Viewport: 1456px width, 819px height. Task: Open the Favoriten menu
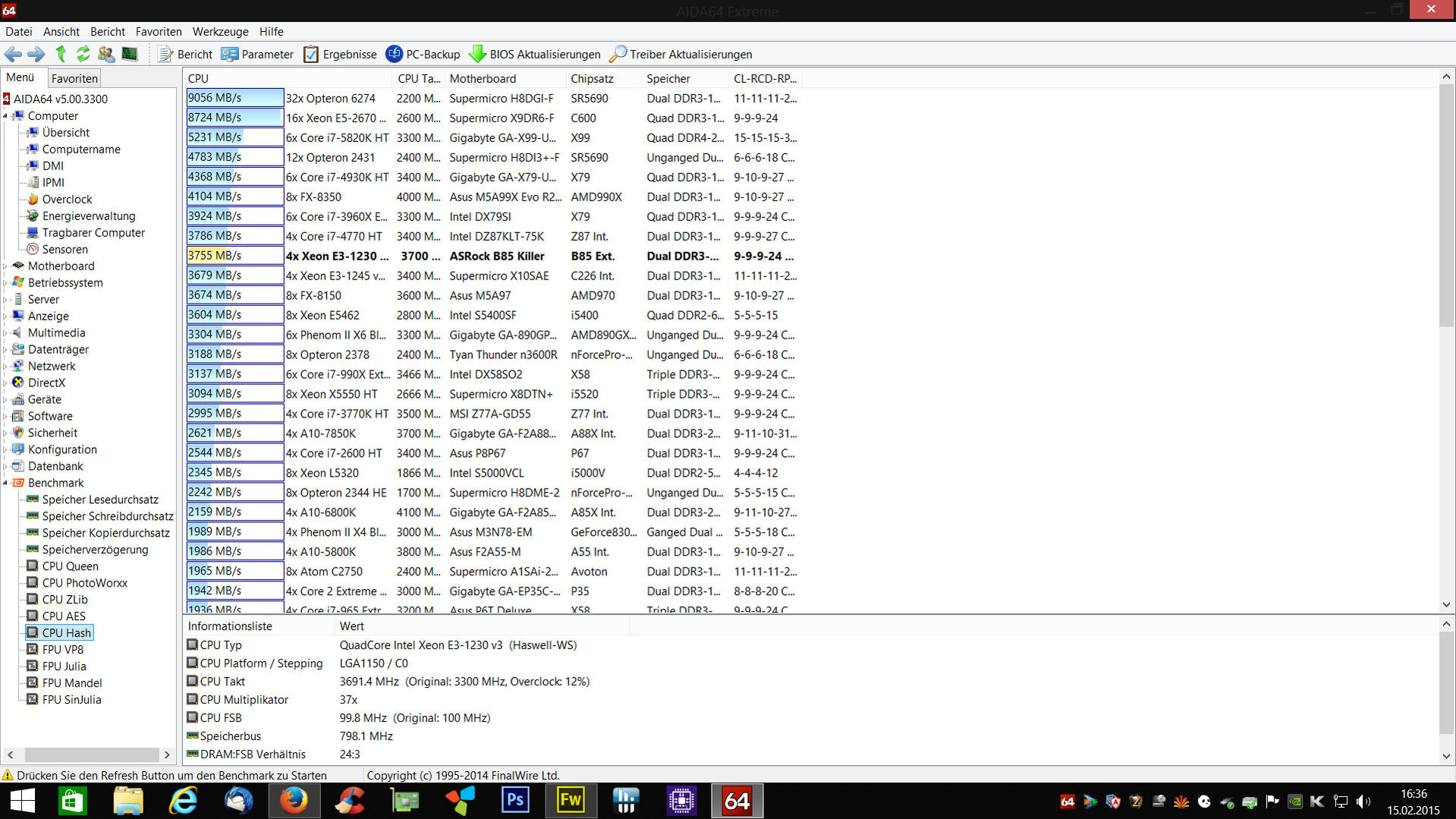pos(159,31)
